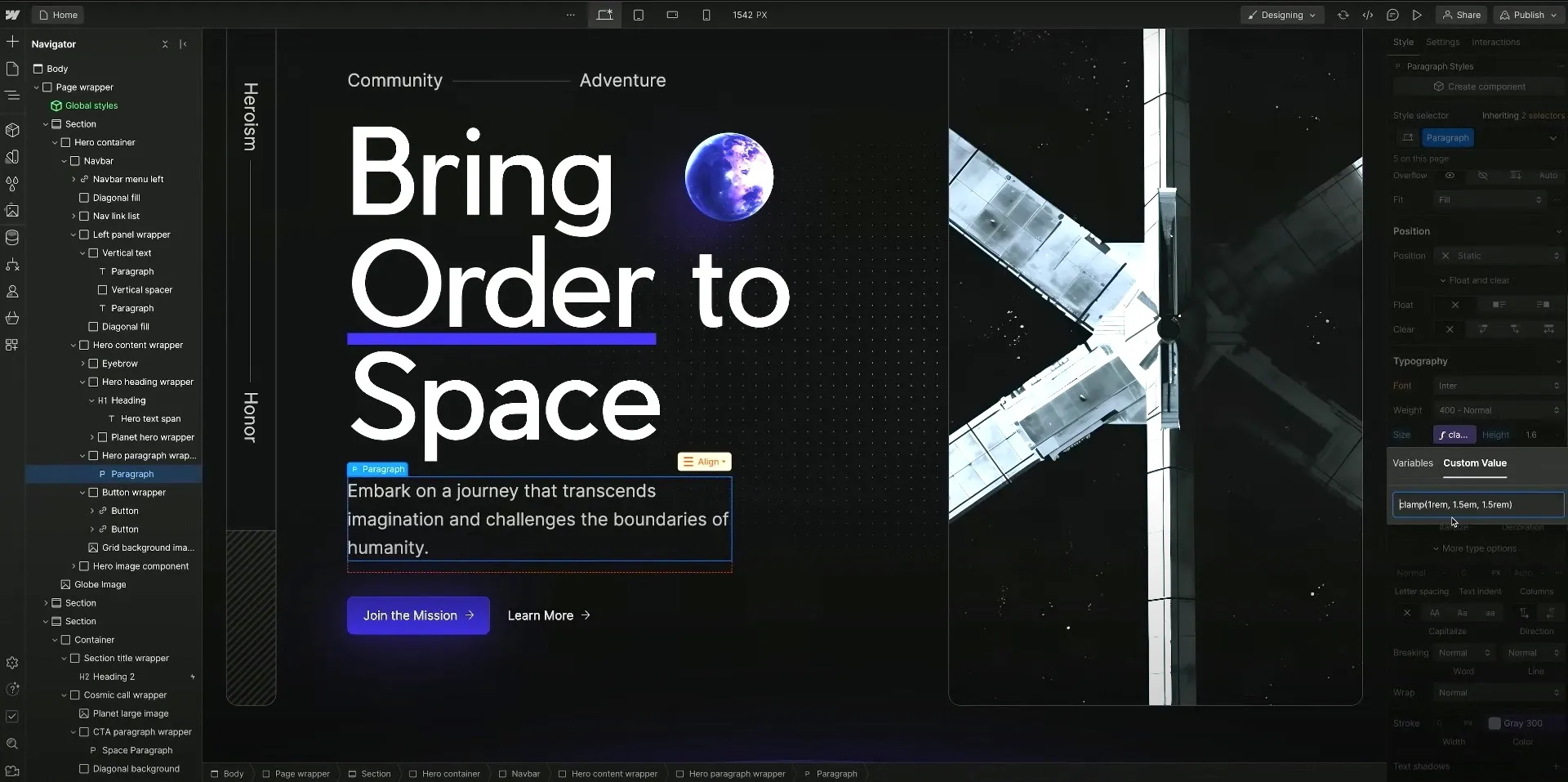The image size is (1568, 782).
Task: Collapse all in Navigator panel
Action: (165, 44)
